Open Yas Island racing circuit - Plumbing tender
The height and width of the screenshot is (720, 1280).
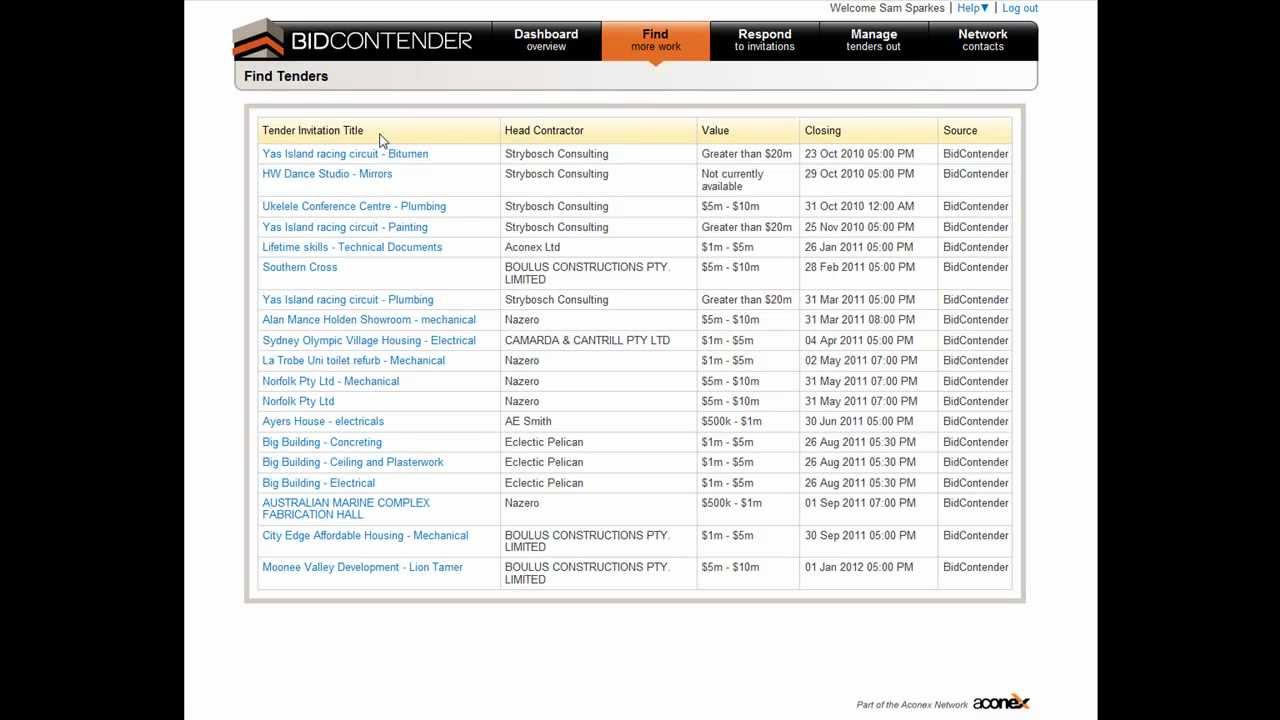click(348, 300)
